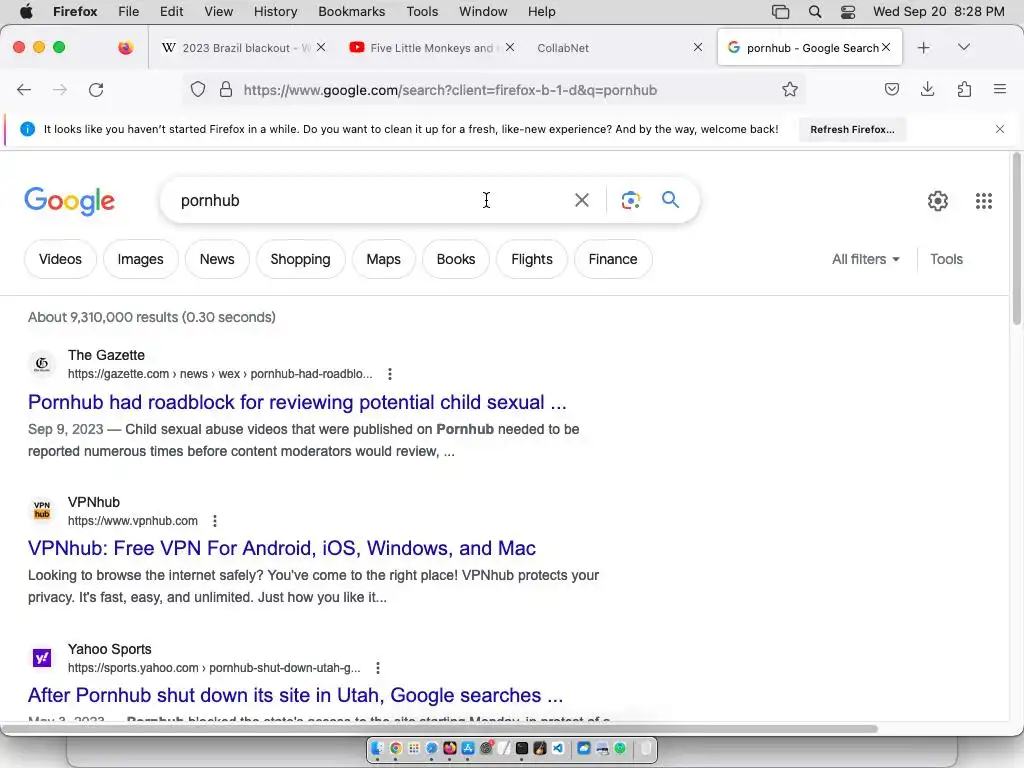The height and width of the screenshot is (768, 1024).
Task: Reload the current page
Action: point(96,90)
